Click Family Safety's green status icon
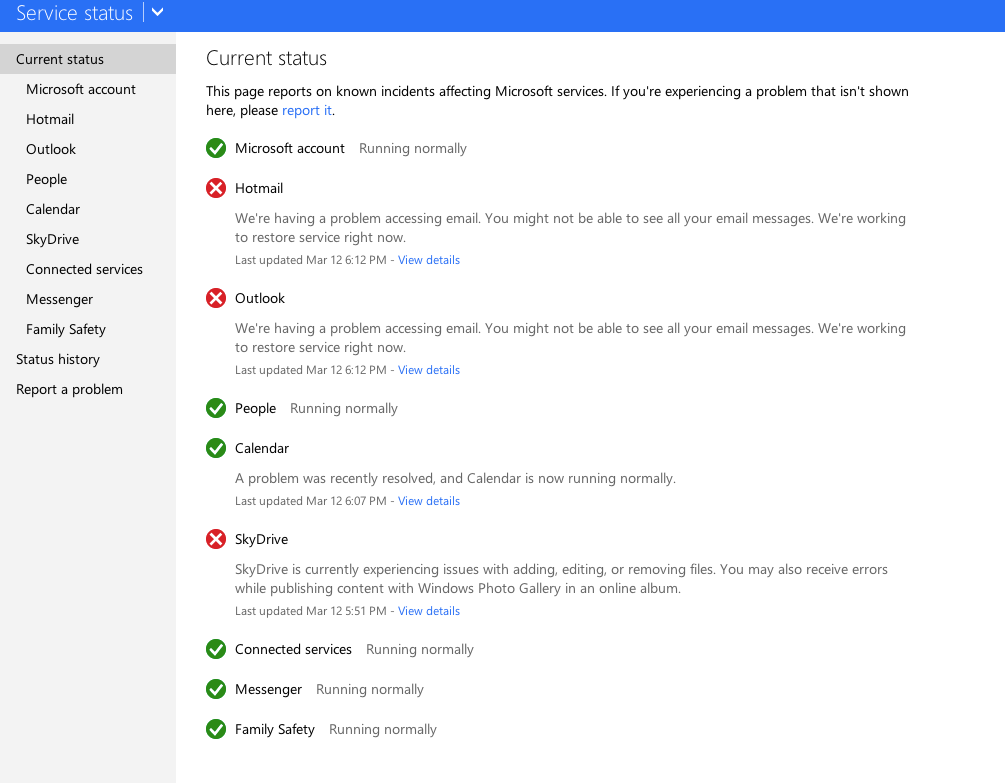Image resolution: width=1005 pixels, height=783 pixels. [216, 729]
